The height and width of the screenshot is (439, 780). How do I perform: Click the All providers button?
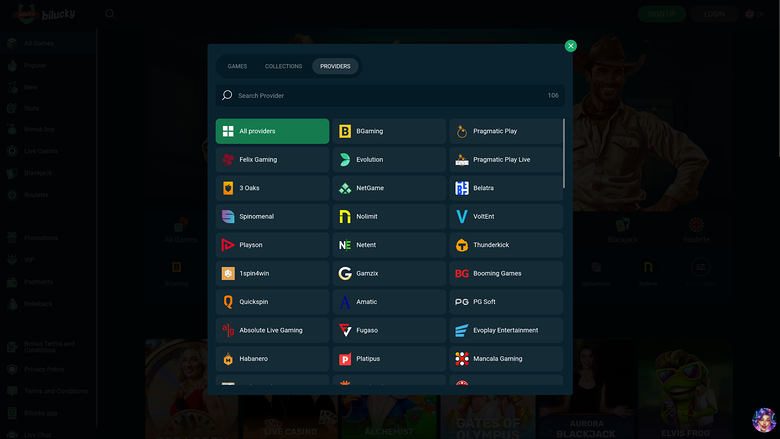click(272, 131)
